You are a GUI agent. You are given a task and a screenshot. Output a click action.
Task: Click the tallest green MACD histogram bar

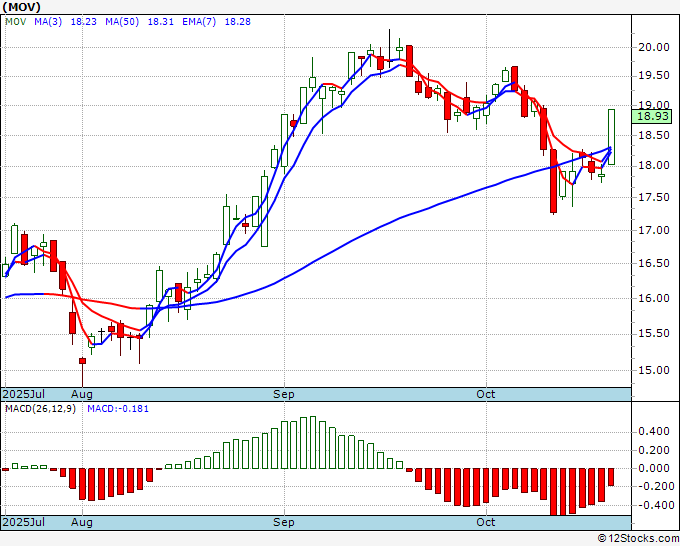[x=313, y=443]
